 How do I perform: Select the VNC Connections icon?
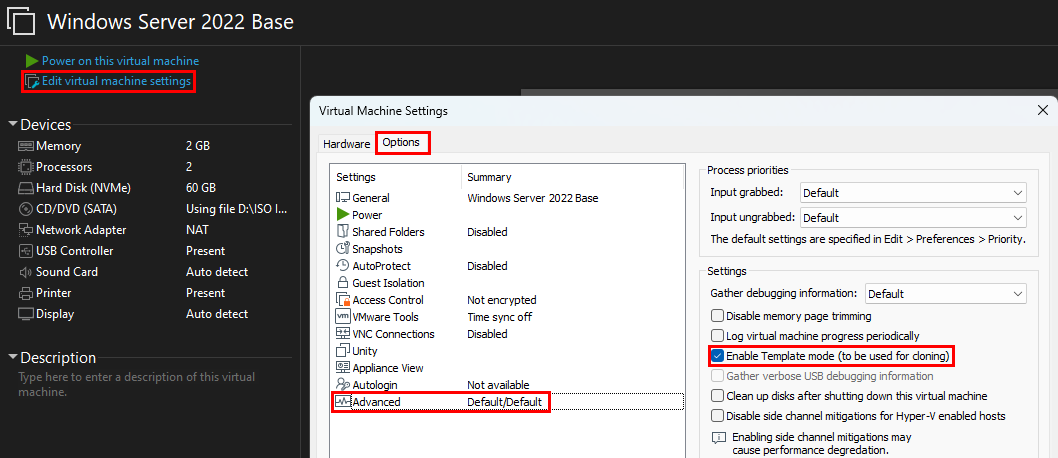(343, 334)
